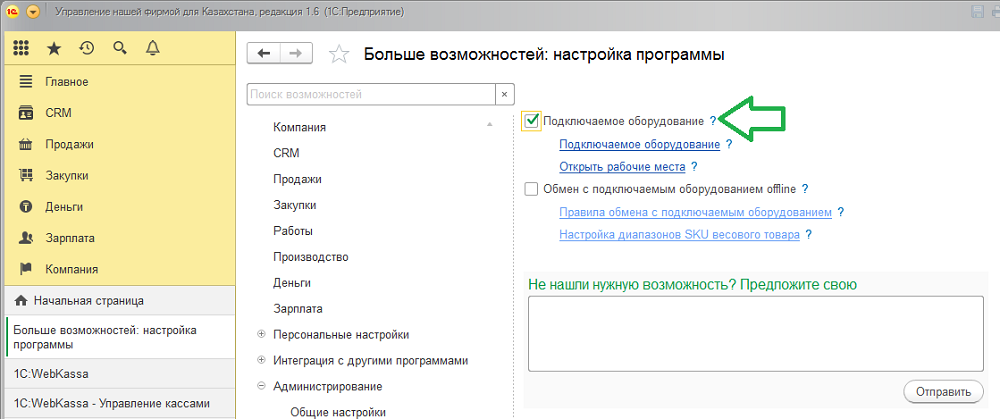Click the Компания flag icon
Image resolution: width=1000 pixels, height=419 pixels.
coord(26,269)
